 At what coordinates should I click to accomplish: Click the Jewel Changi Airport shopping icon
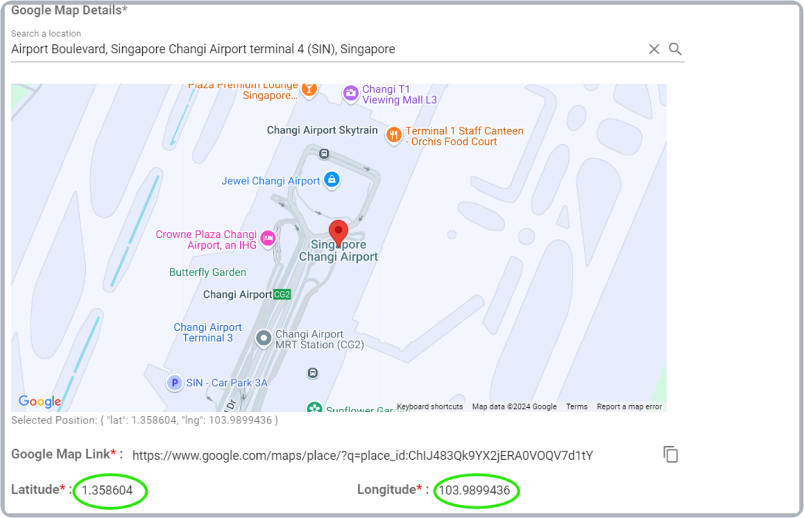point(332,180)
